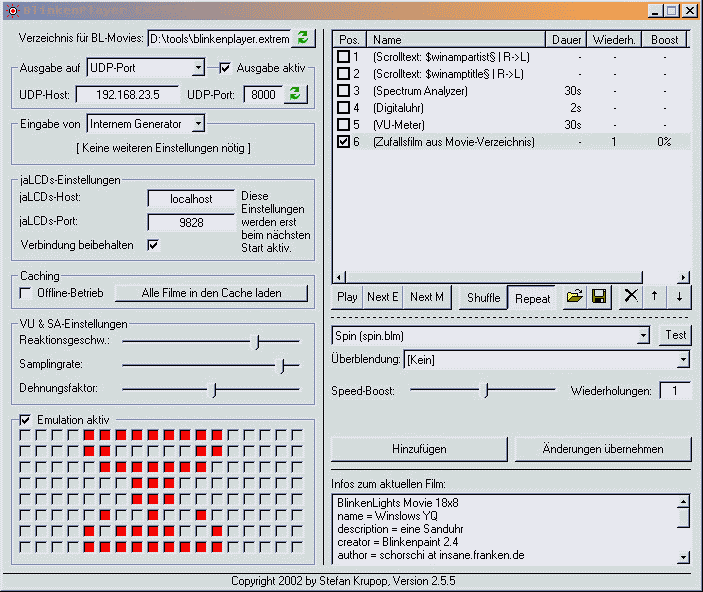
Task: Click the refresh icon next to UDP-Port field
Action: 294,94
